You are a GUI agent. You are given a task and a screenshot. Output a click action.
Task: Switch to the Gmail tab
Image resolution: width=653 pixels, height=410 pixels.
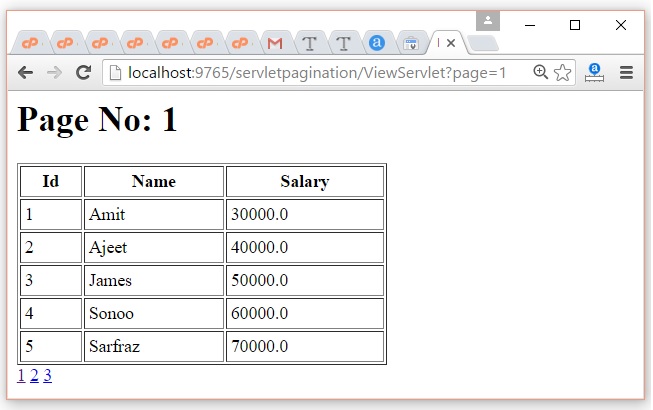274,43
